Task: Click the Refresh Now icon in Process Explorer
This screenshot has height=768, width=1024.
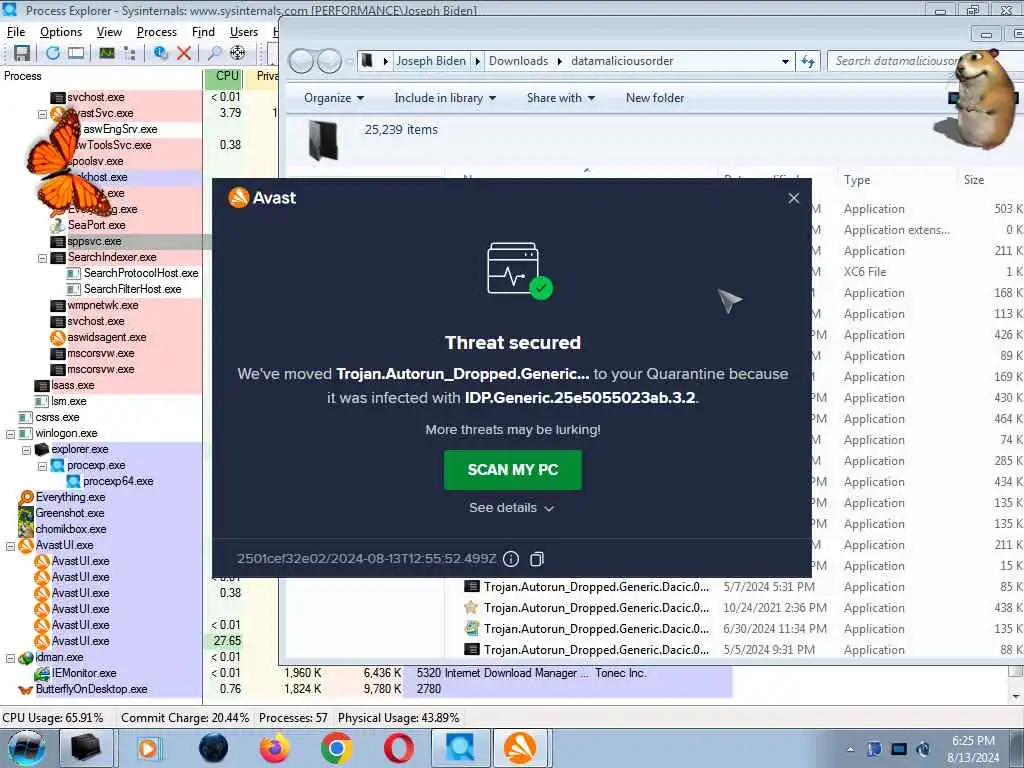Action: [x=53, y=53]
